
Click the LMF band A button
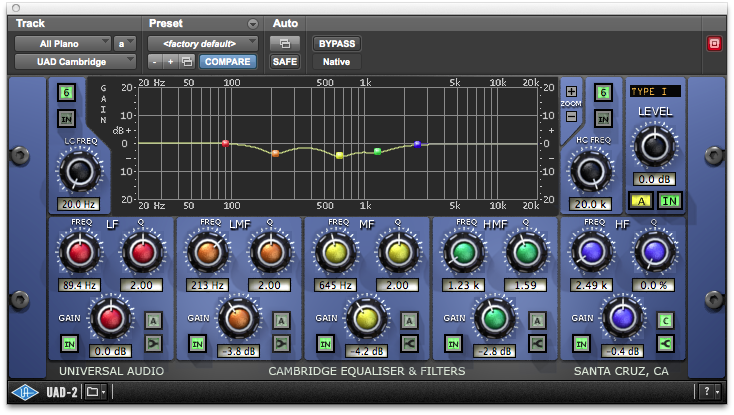coord(281,321)
